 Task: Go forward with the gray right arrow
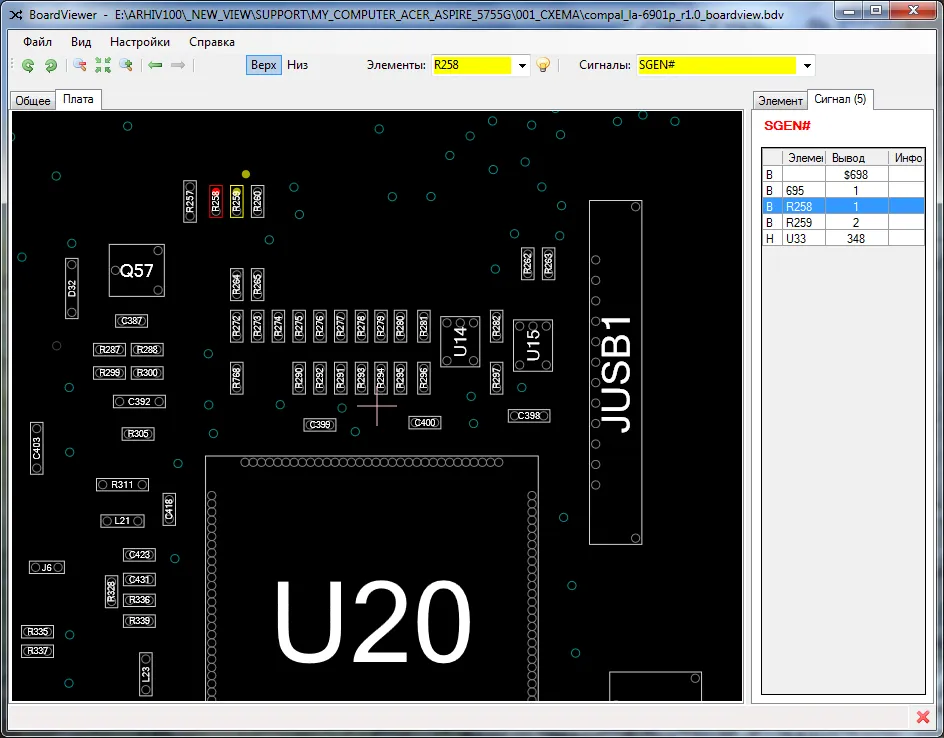click(178, 65)
